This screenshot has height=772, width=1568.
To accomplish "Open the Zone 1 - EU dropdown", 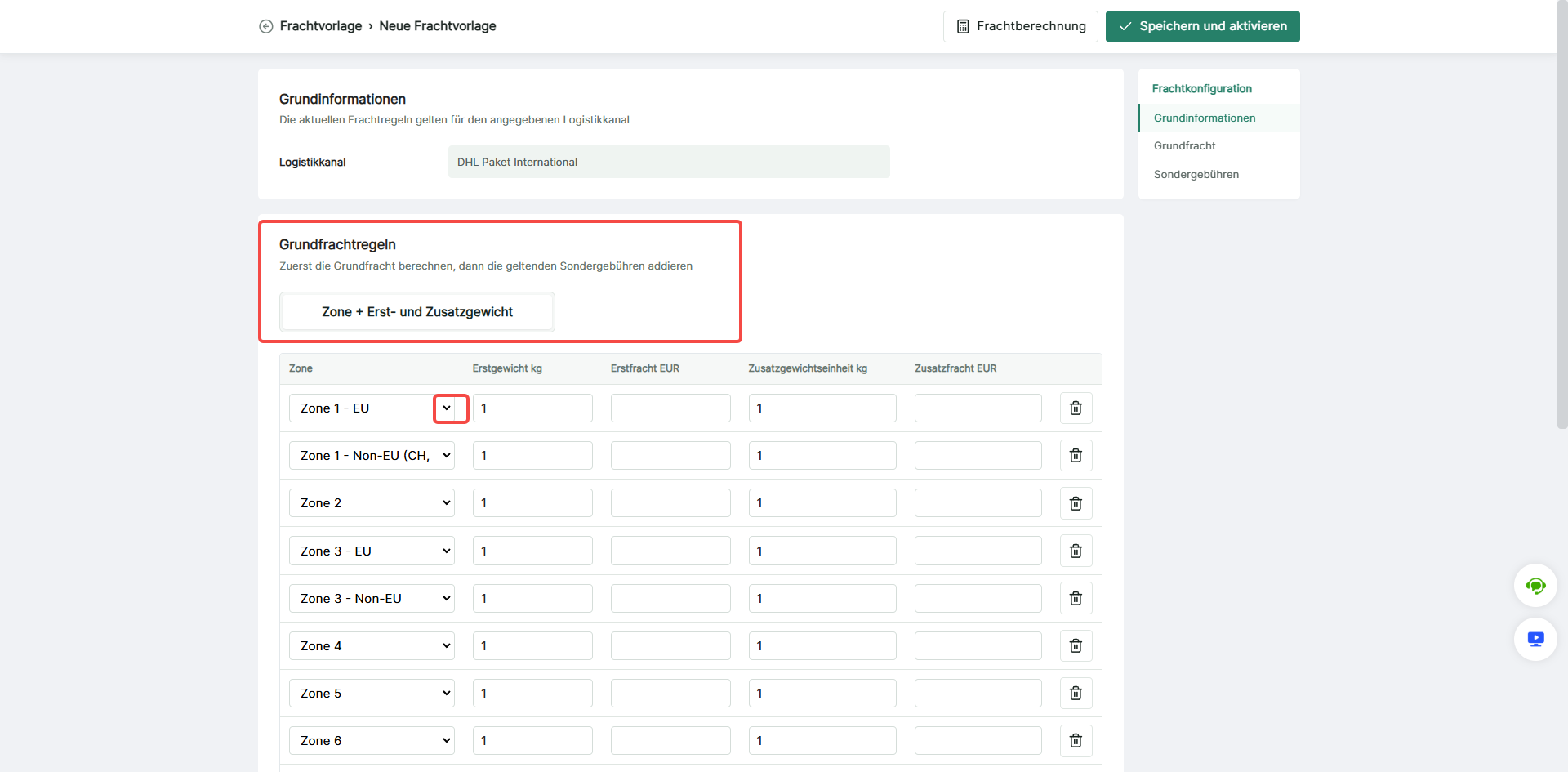I will point(372,408).
